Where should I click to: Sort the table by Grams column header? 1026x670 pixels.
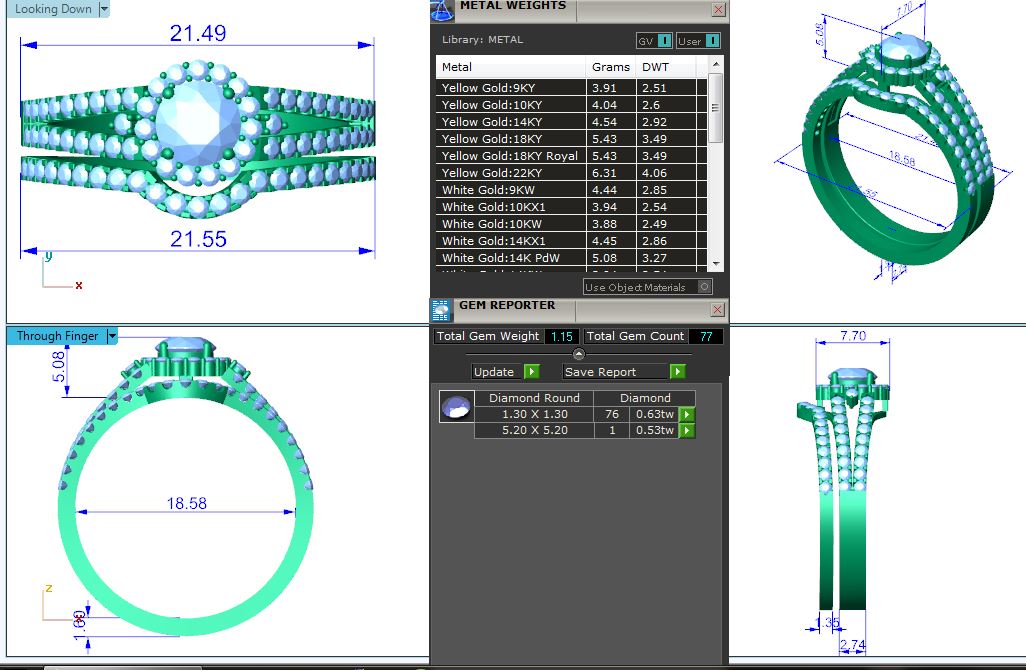[x=611, y=67]
